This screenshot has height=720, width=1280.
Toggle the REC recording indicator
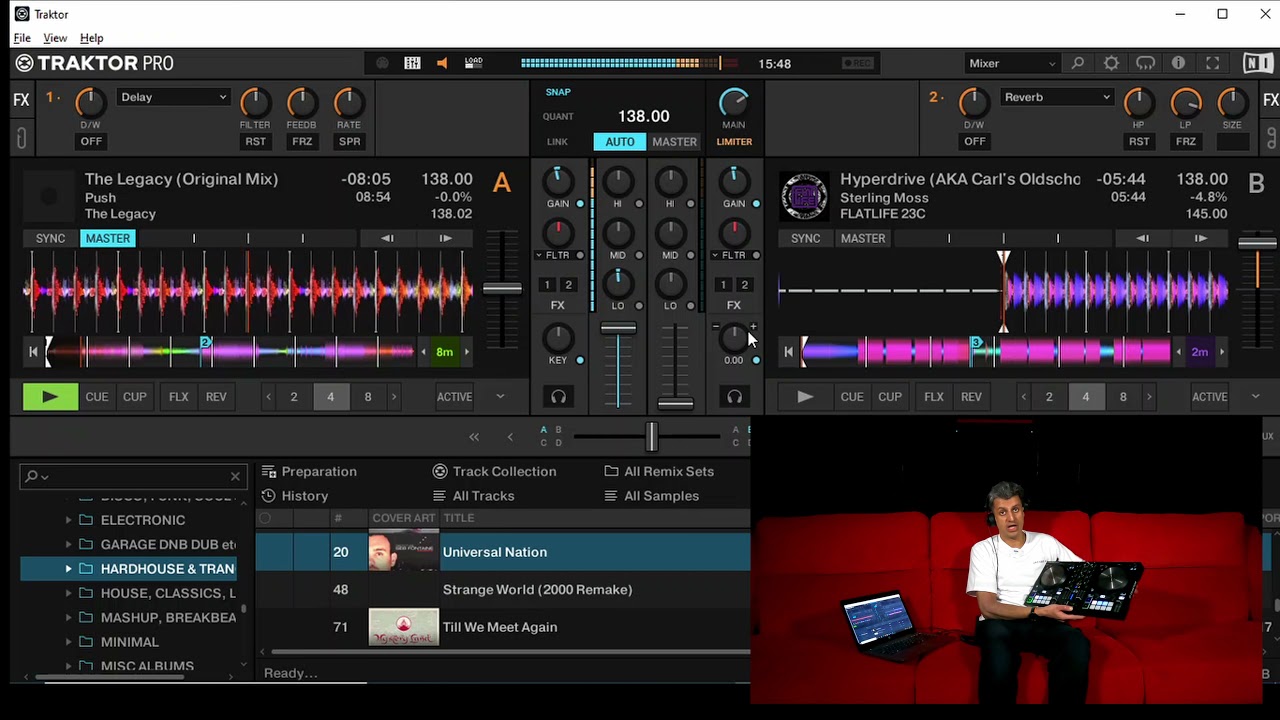pyautogui.click(x=857, y=63)
